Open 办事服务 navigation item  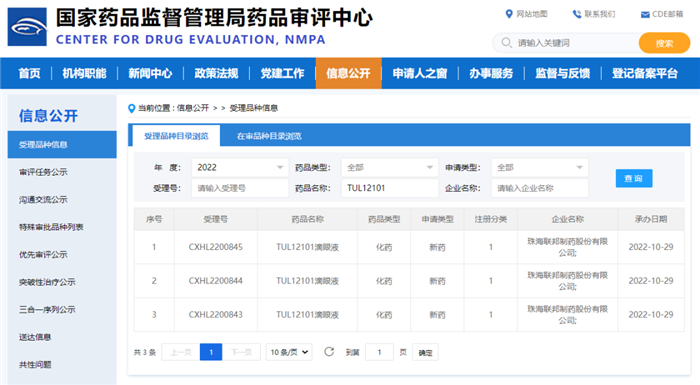point(491,73)
